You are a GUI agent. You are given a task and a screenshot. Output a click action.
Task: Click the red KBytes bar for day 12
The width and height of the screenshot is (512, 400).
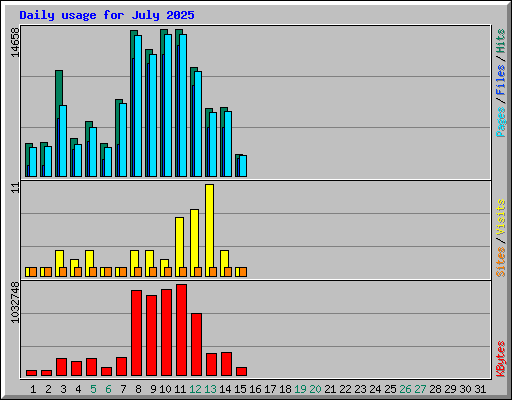(x=196, y=345)
